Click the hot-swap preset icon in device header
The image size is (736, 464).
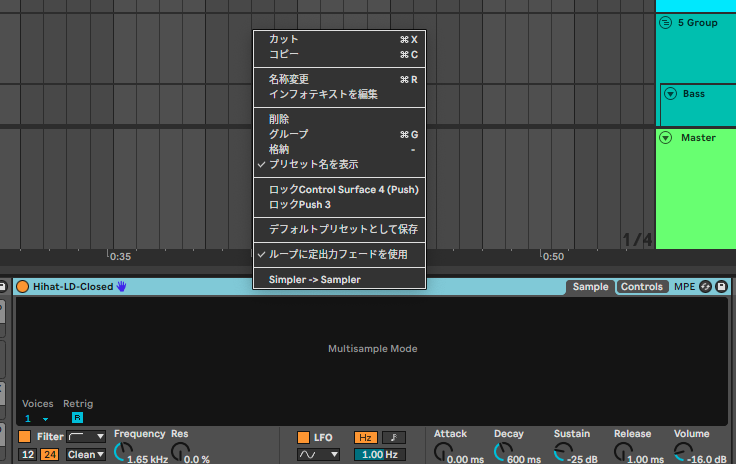click(705, 287)
